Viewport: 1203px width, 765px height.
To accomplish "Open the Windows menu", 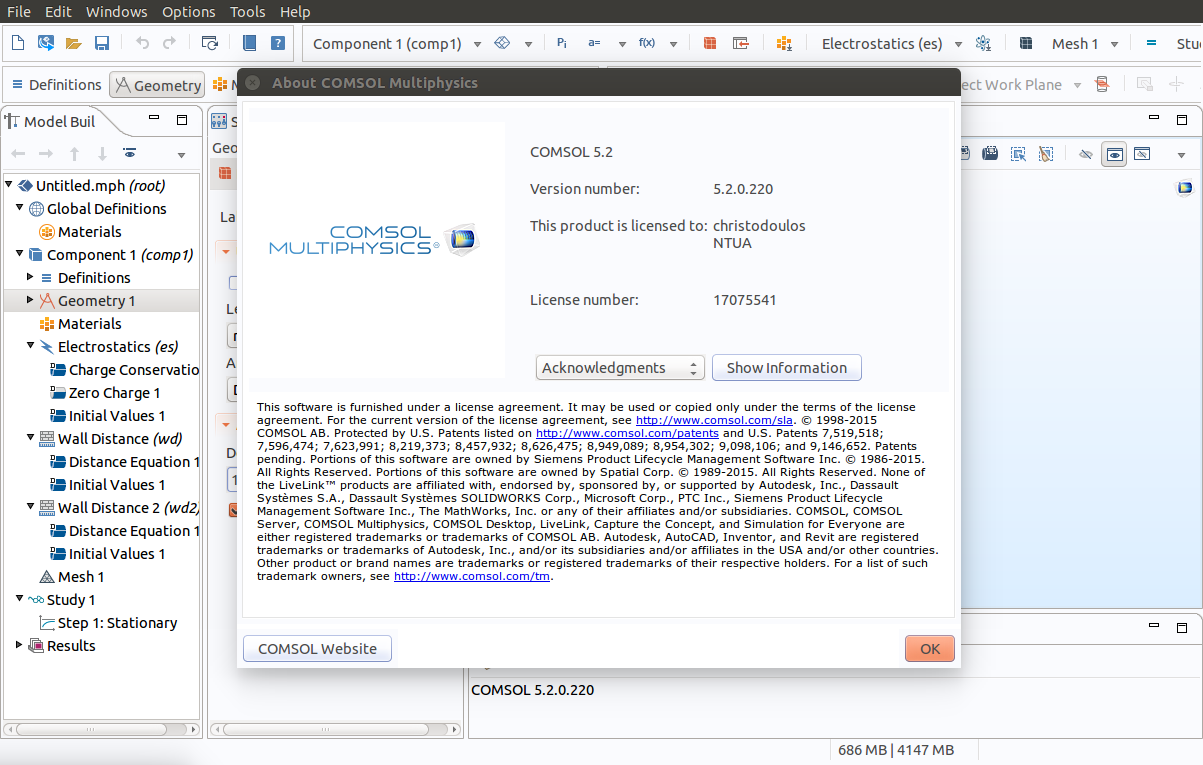I will (116, 12).
